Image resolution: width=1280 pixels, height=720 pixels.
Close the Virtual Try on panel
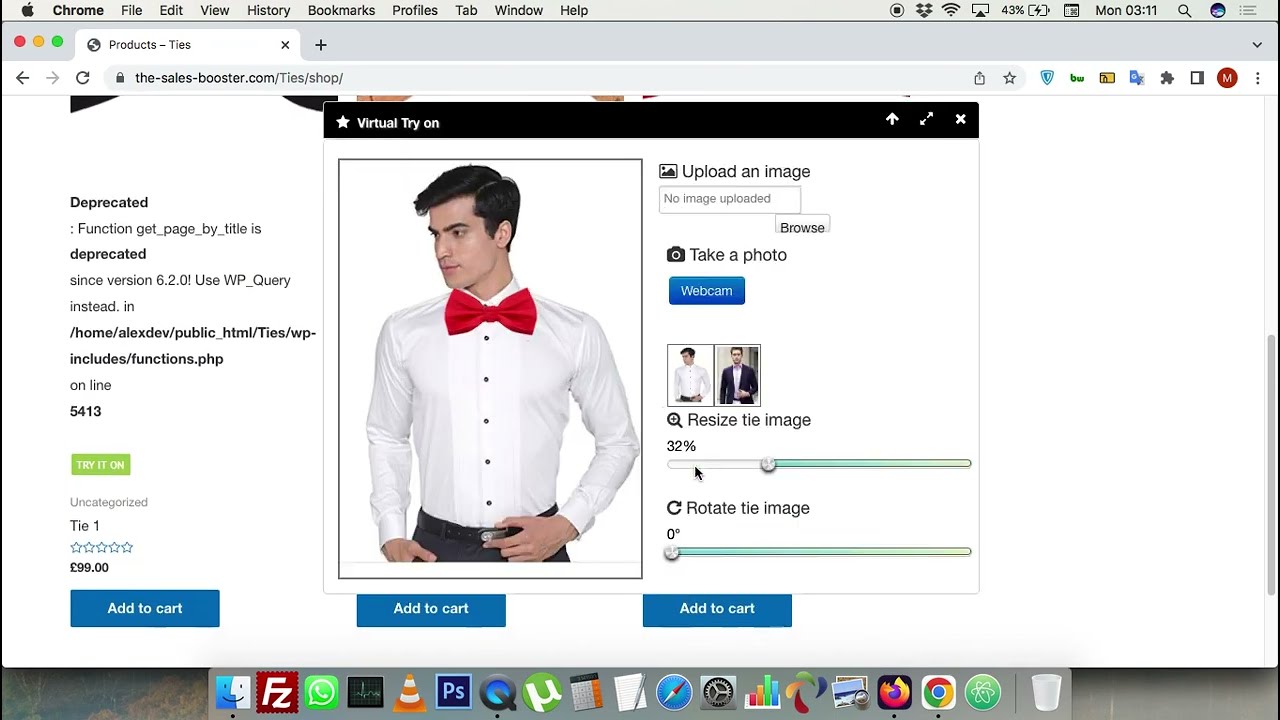tap(960, 119)
